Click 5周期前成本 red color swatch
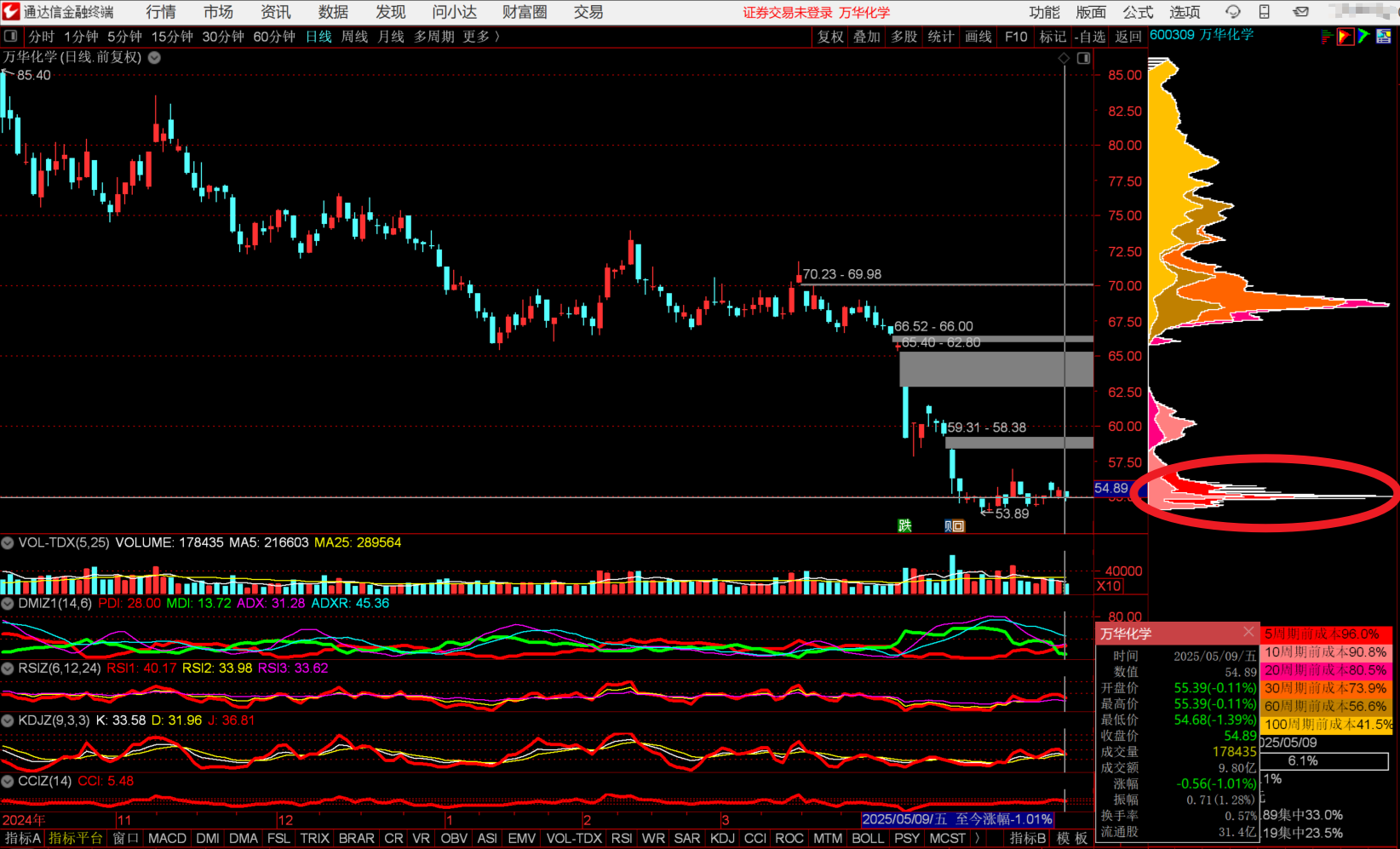Viewport: 1400px width, 849px height. pos(1327,634)
